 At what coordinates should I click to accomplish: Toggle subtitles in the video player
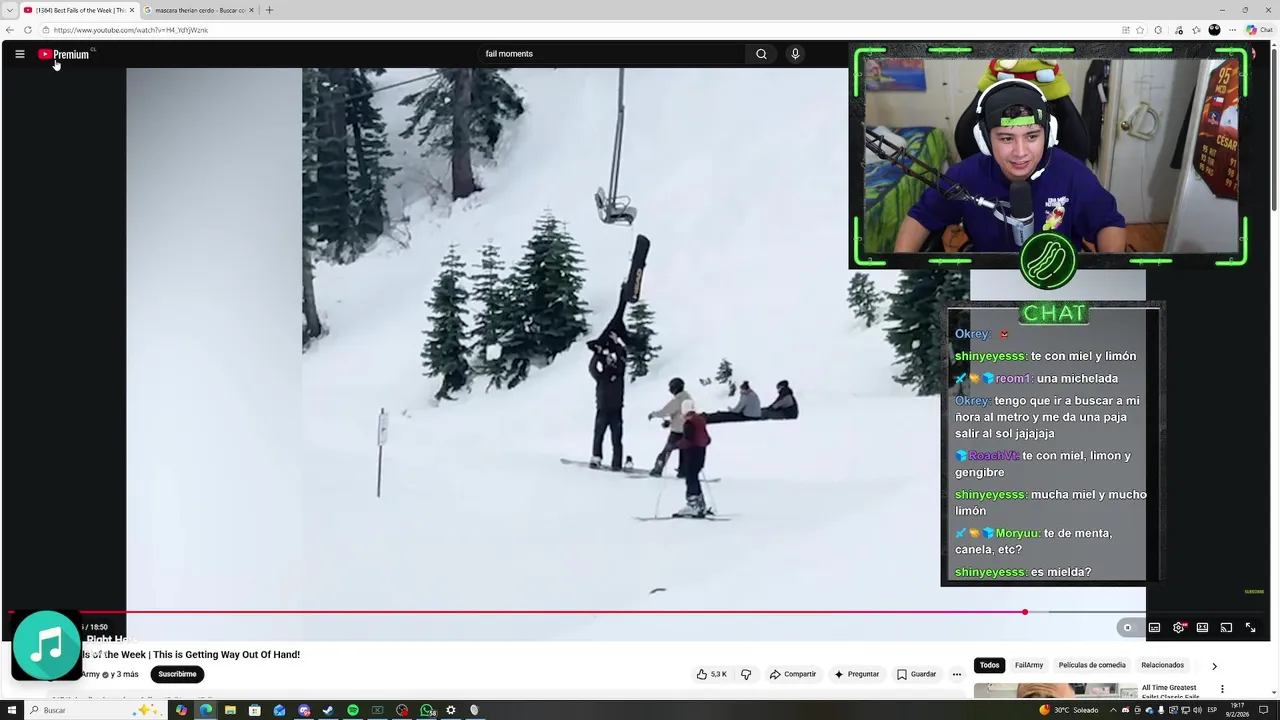1154,628
